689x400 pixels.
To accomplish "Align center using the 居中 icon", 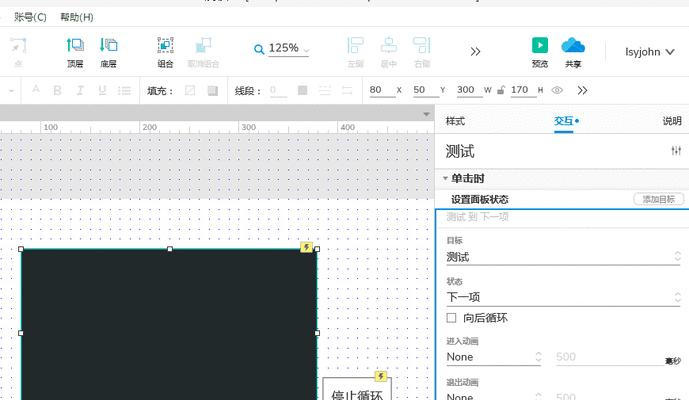I will [x=388, y=45].
